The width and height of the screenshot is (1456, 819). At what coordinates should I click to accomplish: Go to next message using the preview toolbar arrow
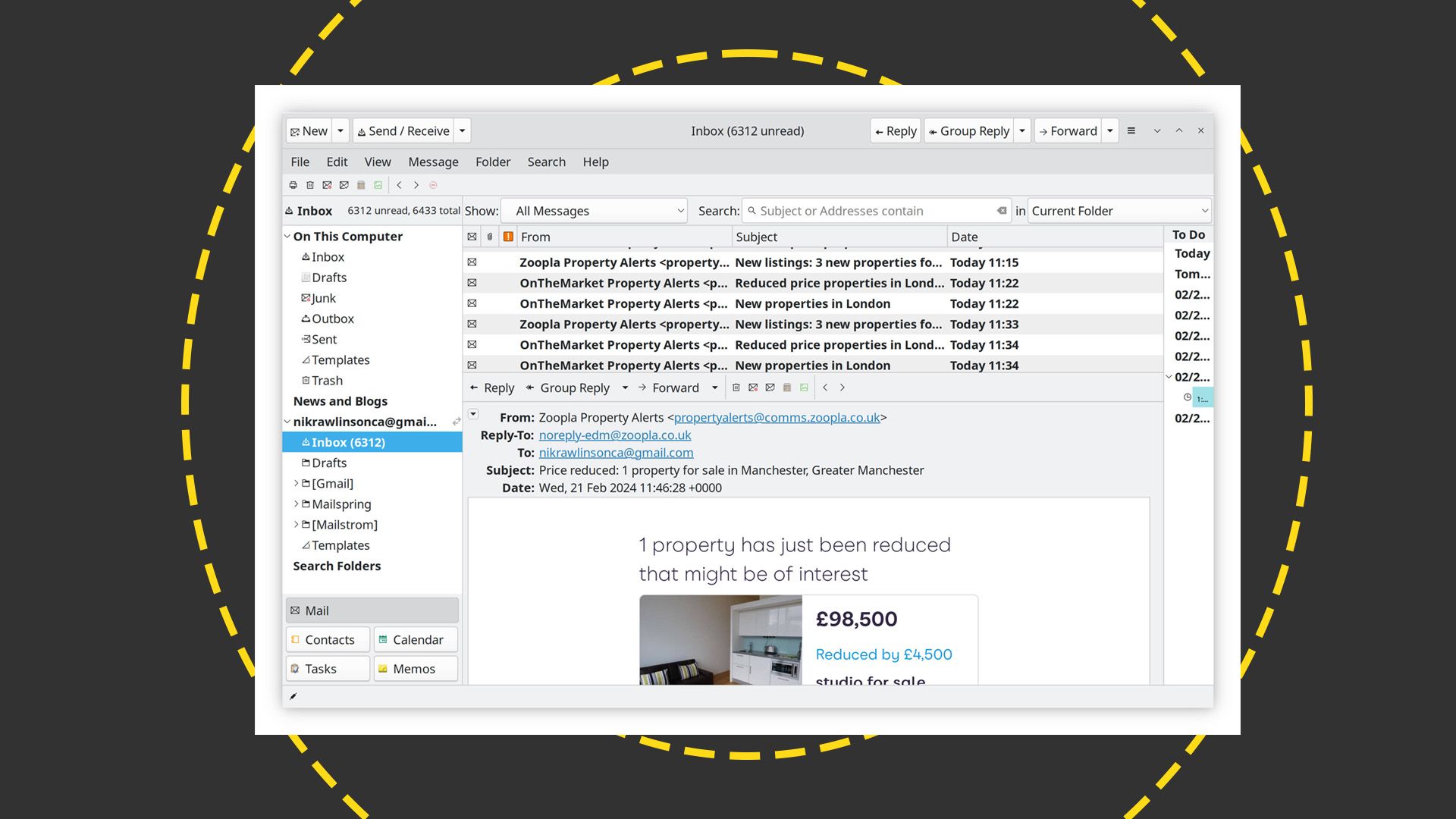[842, 388]
